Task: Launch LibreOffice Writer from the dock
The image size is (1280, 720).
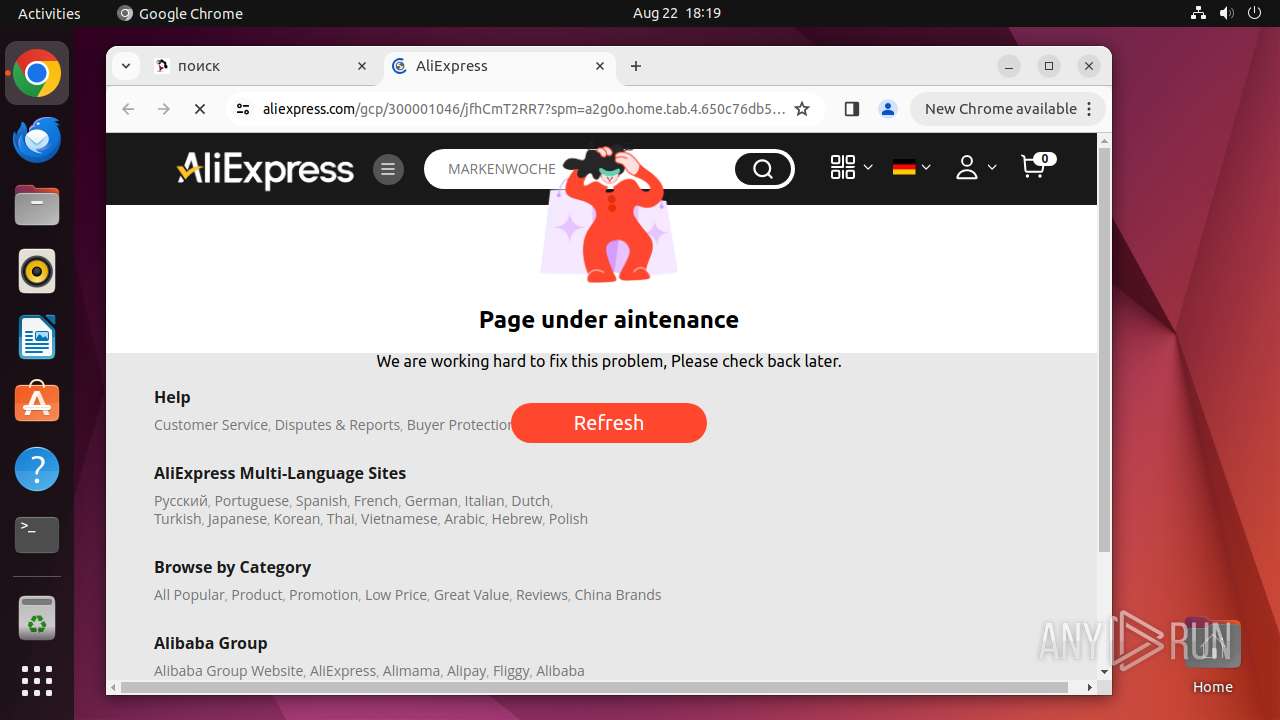Action: pyautogui.click(x=37, y=337)
